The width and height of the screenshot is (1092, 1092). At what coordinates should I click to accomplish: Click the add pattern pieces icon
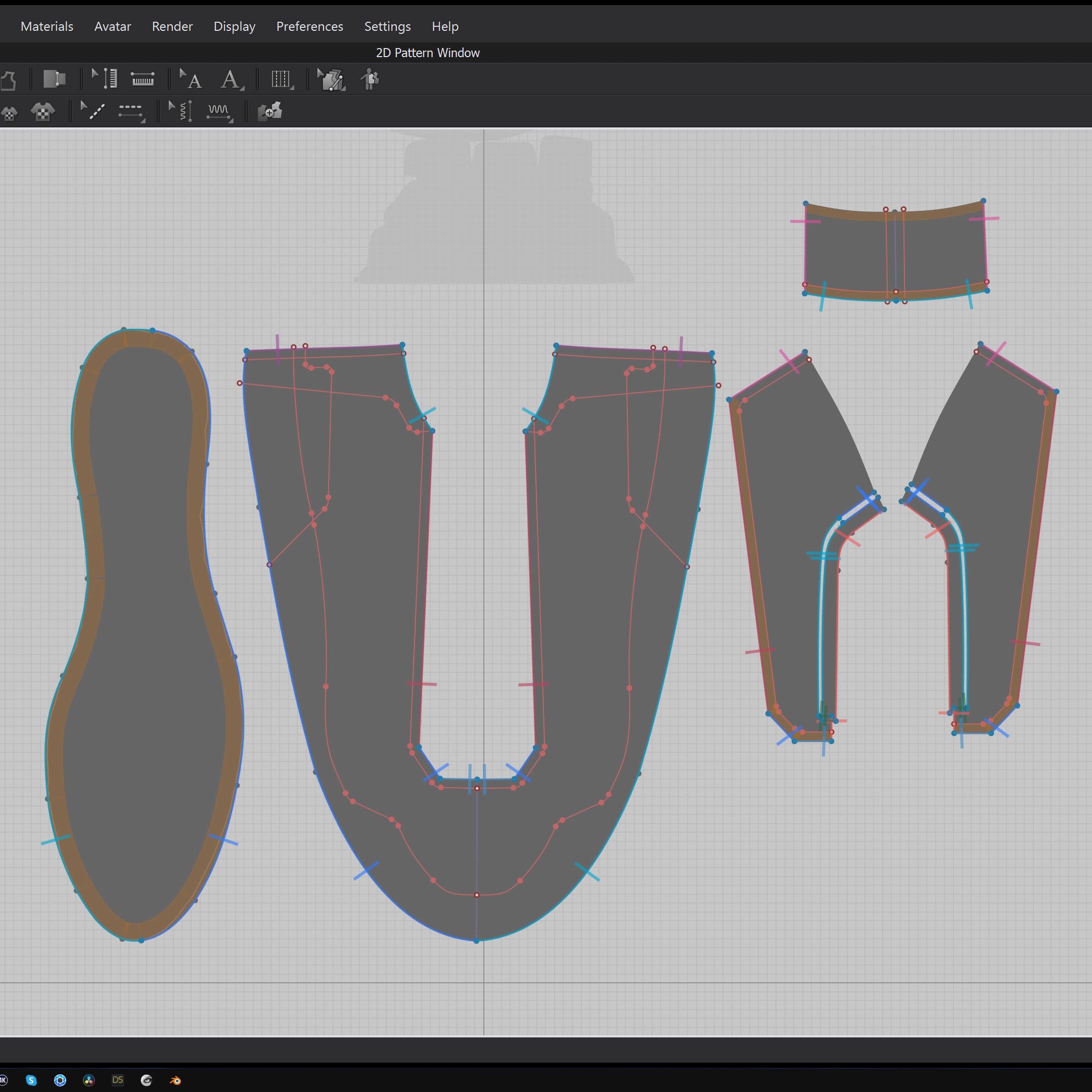point(269,111)
